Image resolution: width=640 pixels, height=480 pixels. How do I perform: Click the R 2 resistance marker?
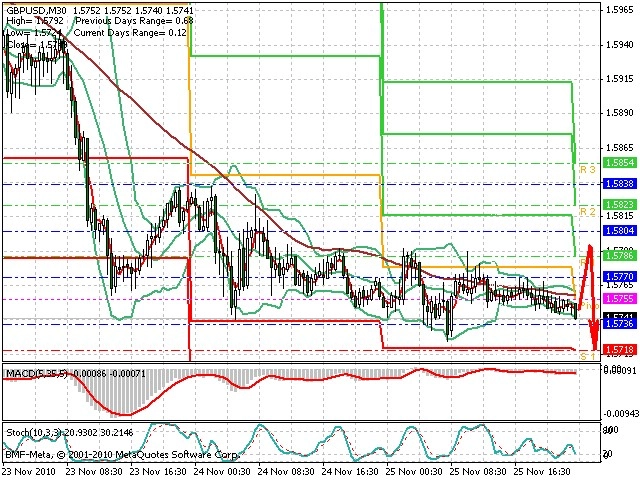(588, 211)
